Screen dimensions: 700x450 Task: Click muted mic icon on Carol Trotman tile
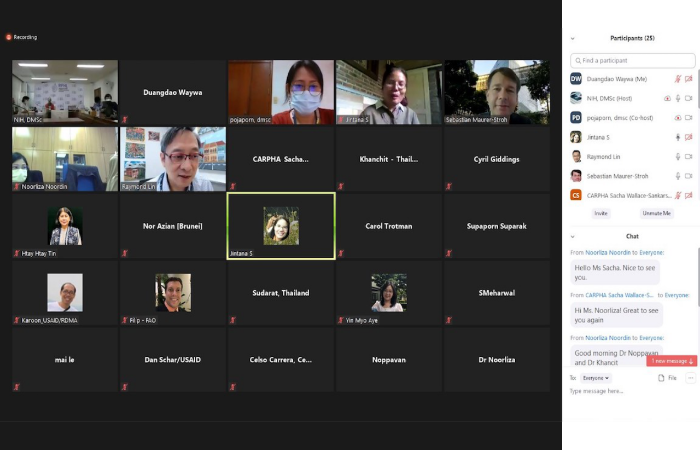click(341, 254)
